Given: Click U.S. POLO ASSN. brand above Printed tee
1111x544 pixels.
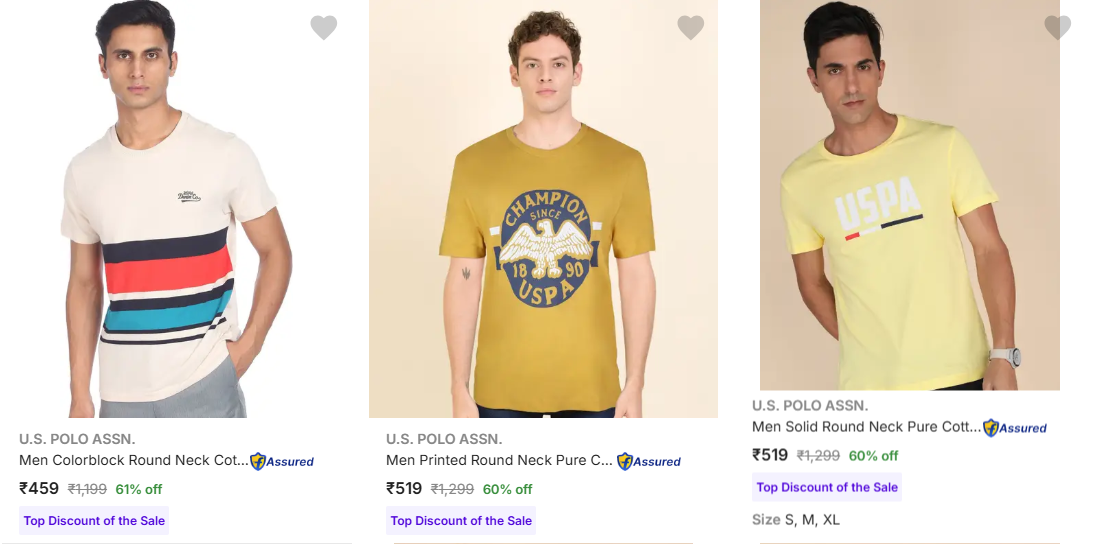Looking at the screenshot, I should [x=444, y=439].
